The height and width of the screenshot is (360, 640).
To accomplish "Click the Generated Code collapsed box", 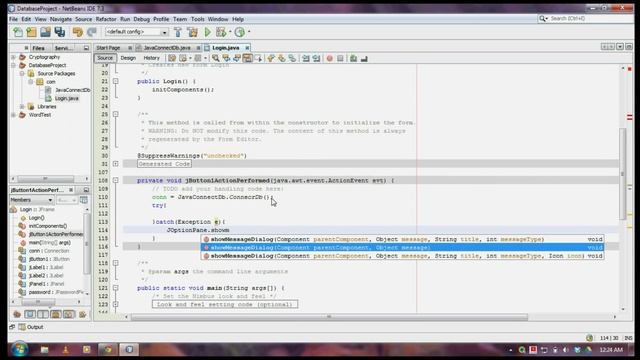I will [164, 164].
